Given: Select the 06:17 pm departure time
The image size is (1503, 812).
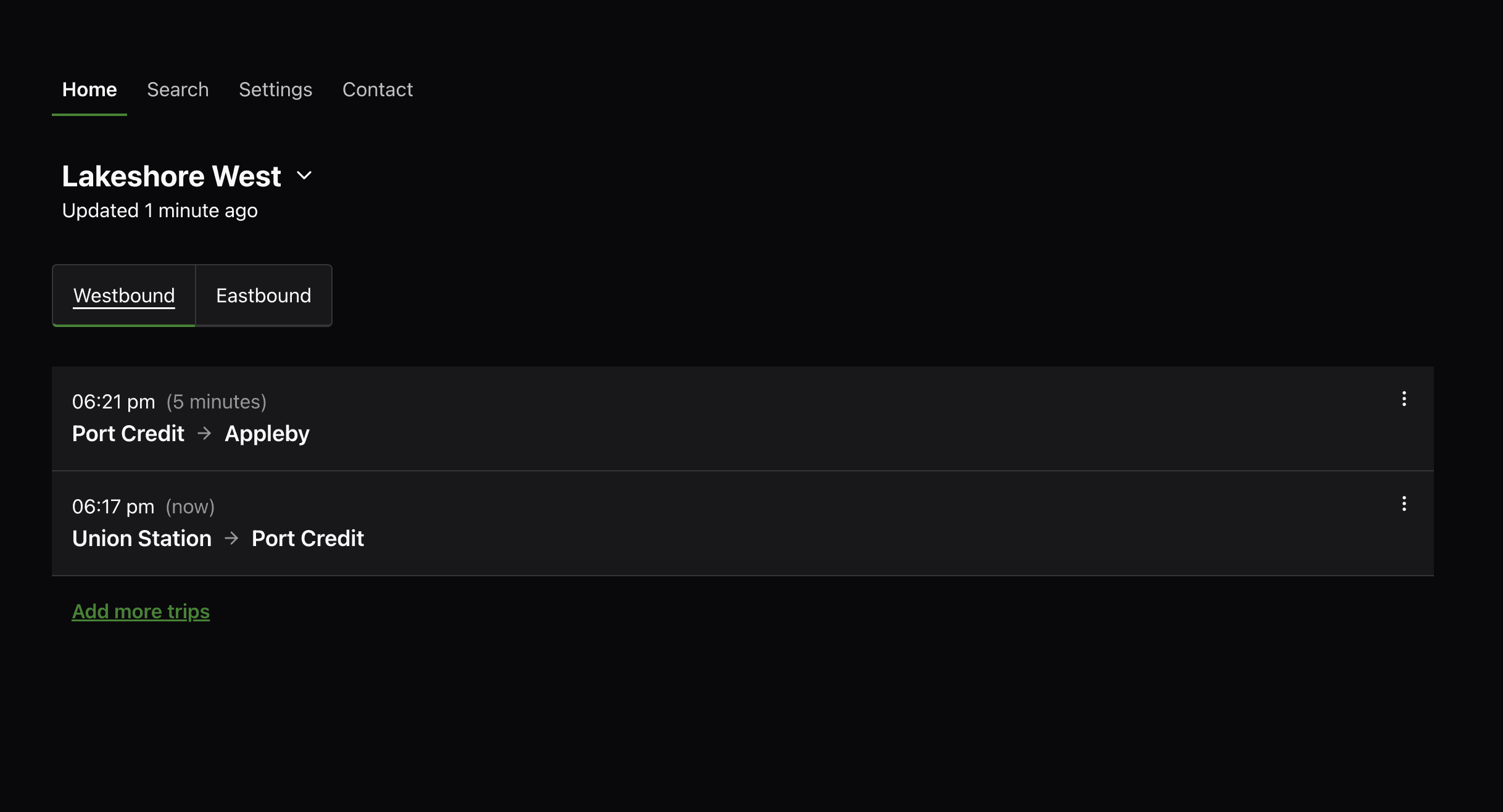Looking at the screenshot, I should (x=114, y=507).
